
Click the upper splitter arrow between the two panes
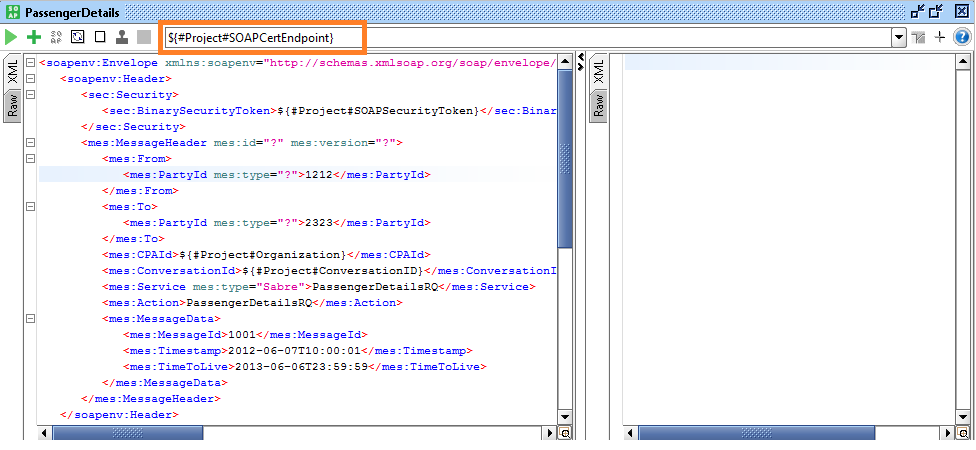581,57
